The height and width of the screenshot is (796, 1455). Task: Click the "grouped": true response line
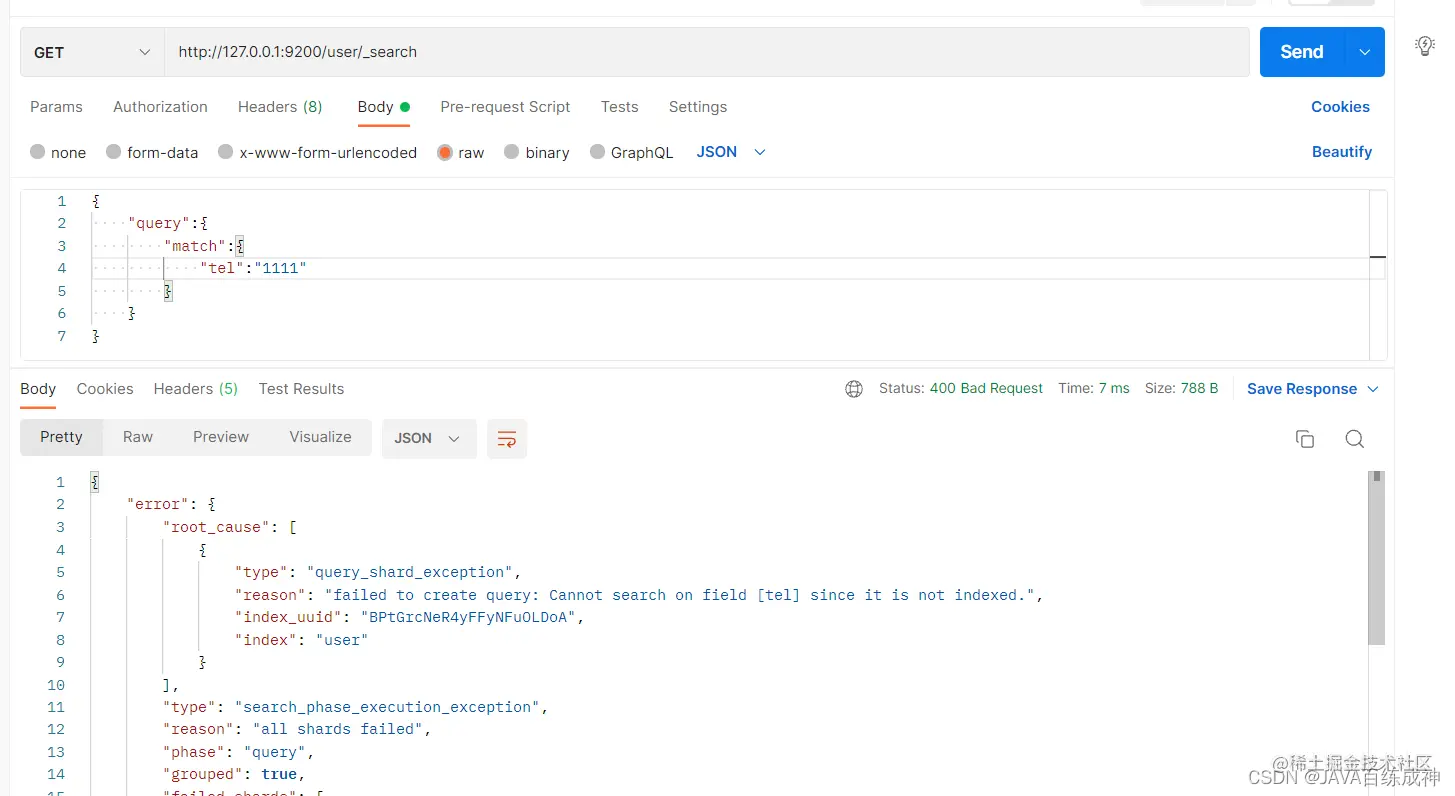point(234,775)
